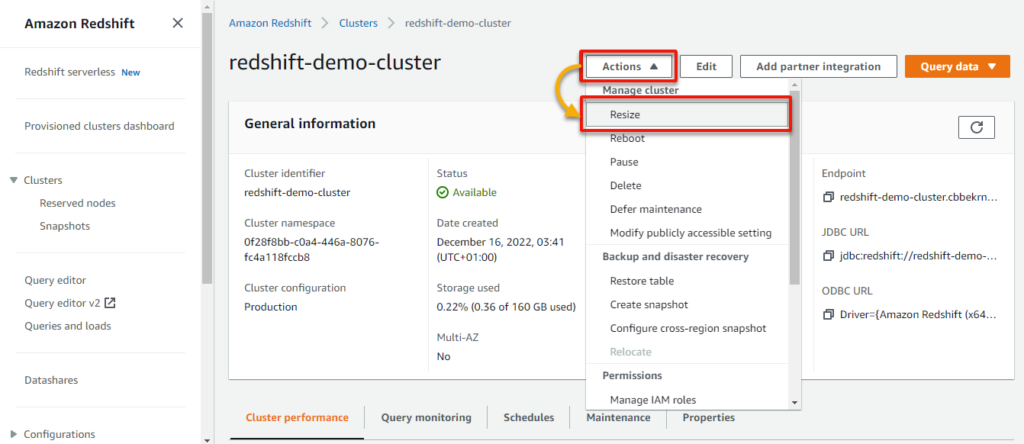Select Modify publicly accessible setting

(686, 232)
